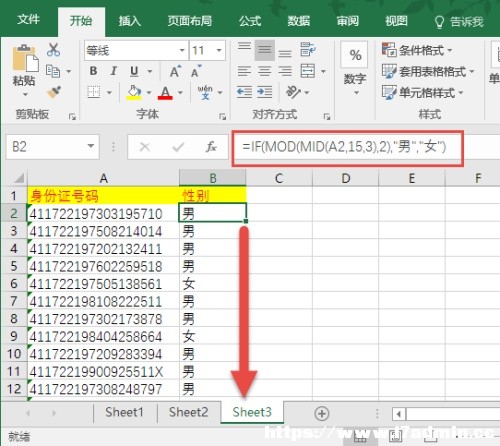Click the Merge and Center icon
The image size is (500, 446).
308,71
